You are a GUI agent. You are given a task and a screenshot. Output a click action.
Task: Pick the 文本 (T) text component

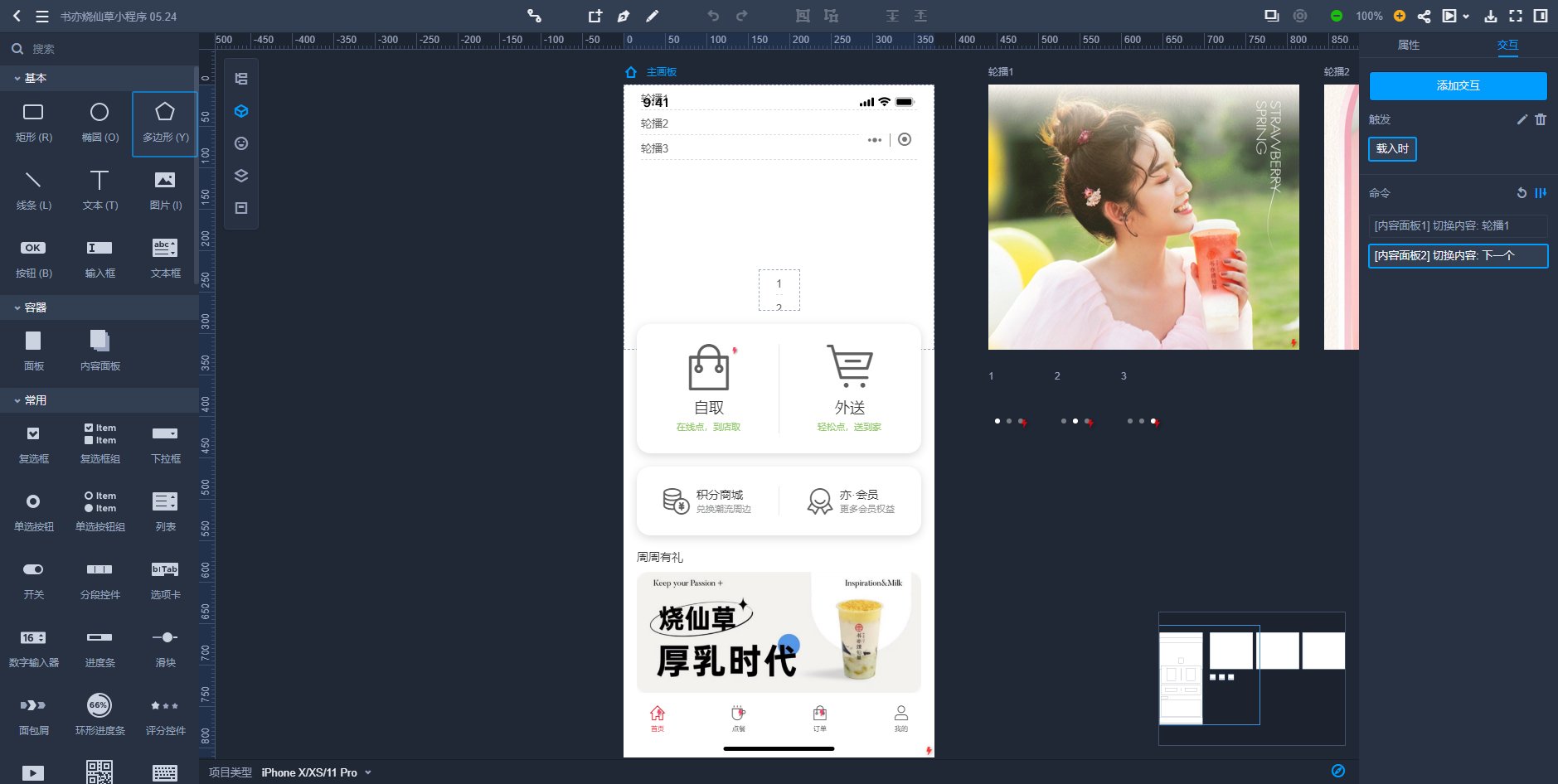coord(99,191)
